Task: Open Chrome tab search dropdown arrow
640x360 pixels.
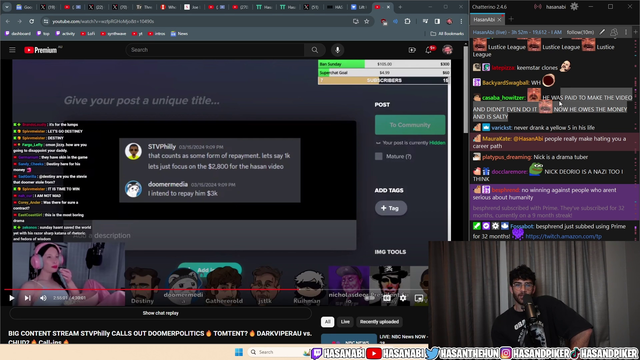Action: point(7,7)
